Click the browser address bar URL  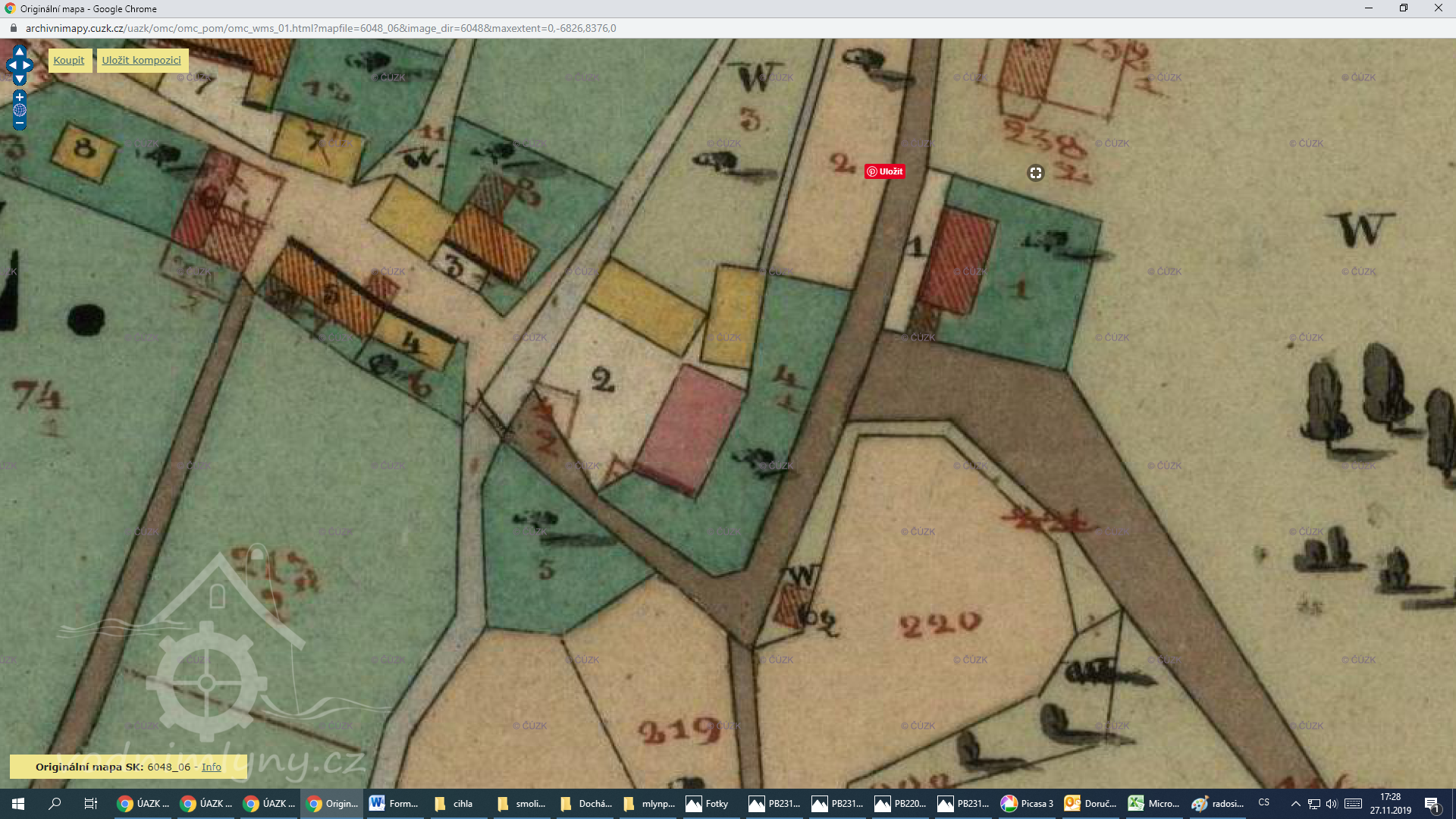coord(320,28)
